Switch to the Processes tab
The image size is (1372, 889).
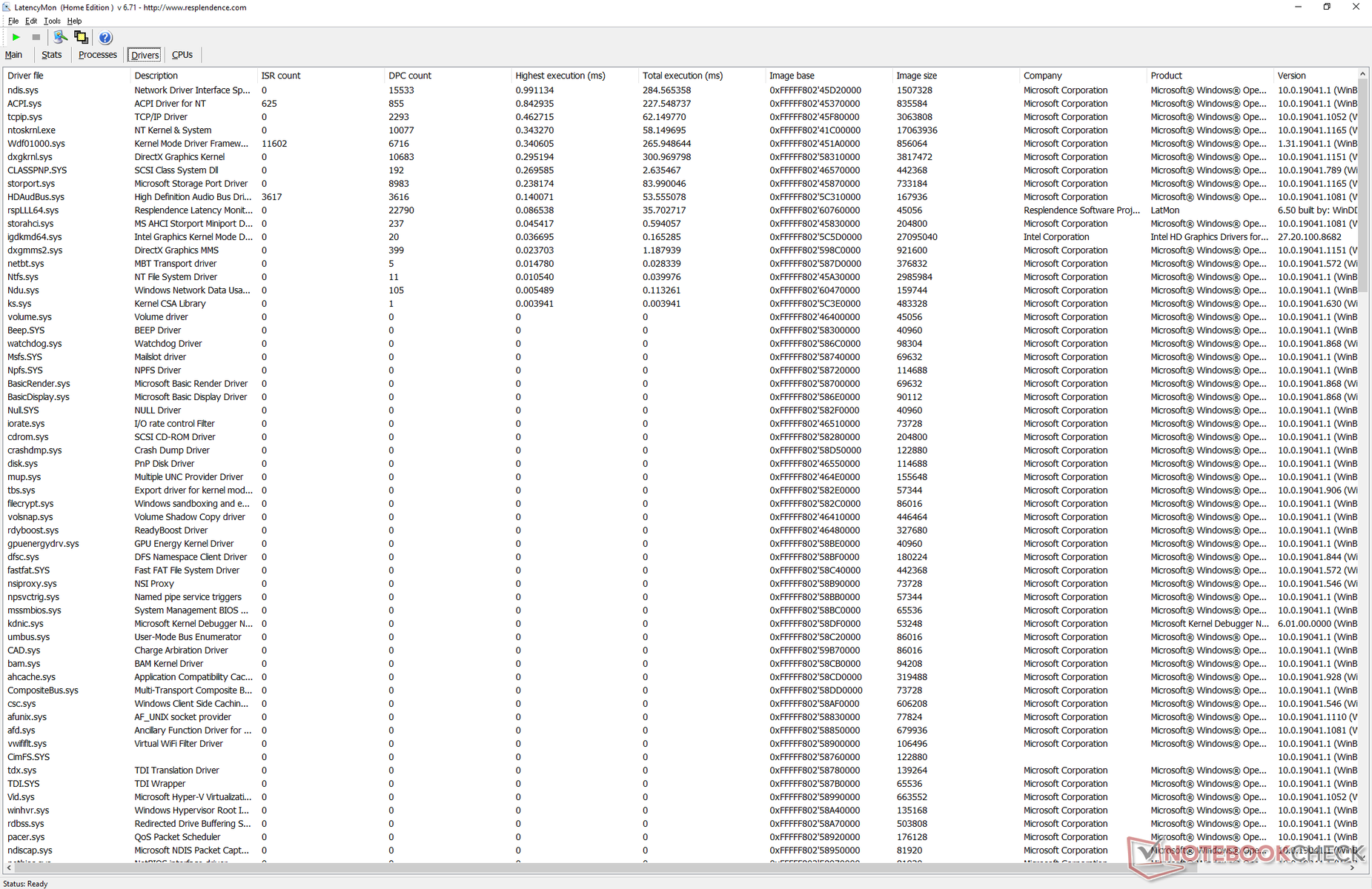coord(98,55)
